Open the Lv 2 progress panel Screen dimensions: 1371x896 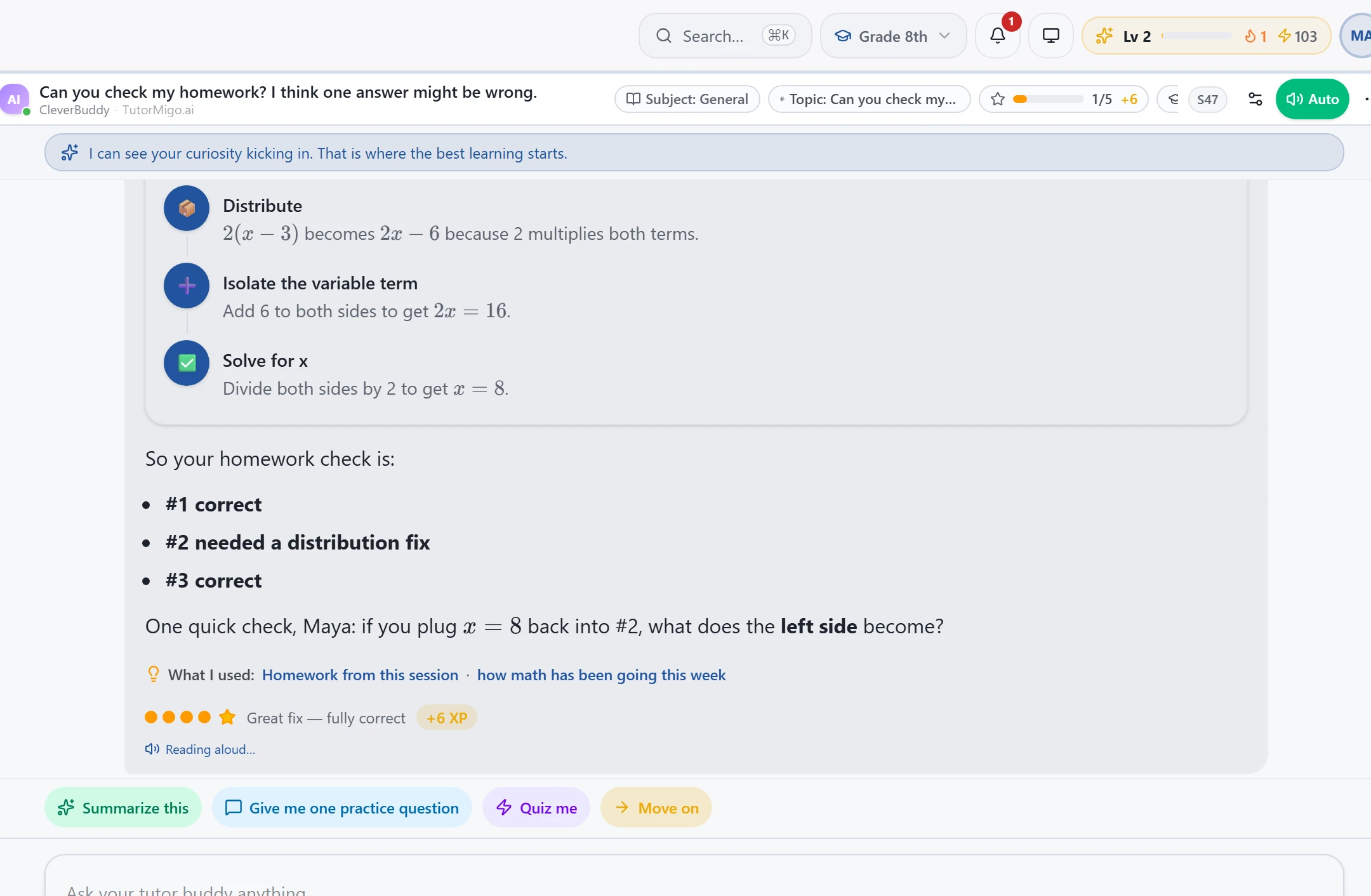[1206, 36]
